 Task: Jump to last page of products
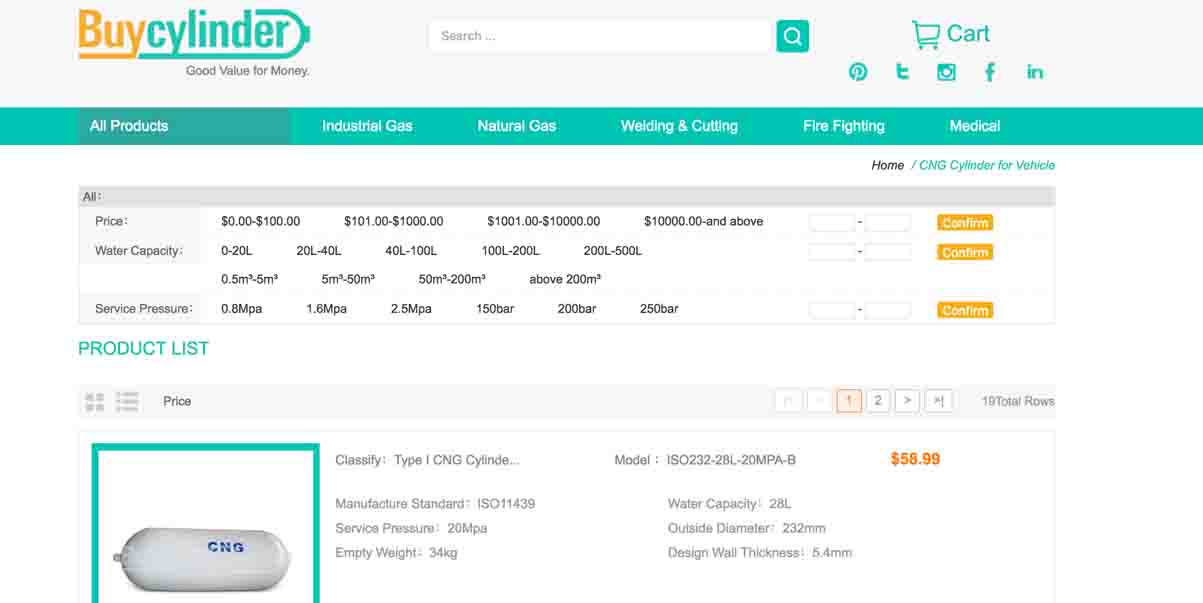938,401
